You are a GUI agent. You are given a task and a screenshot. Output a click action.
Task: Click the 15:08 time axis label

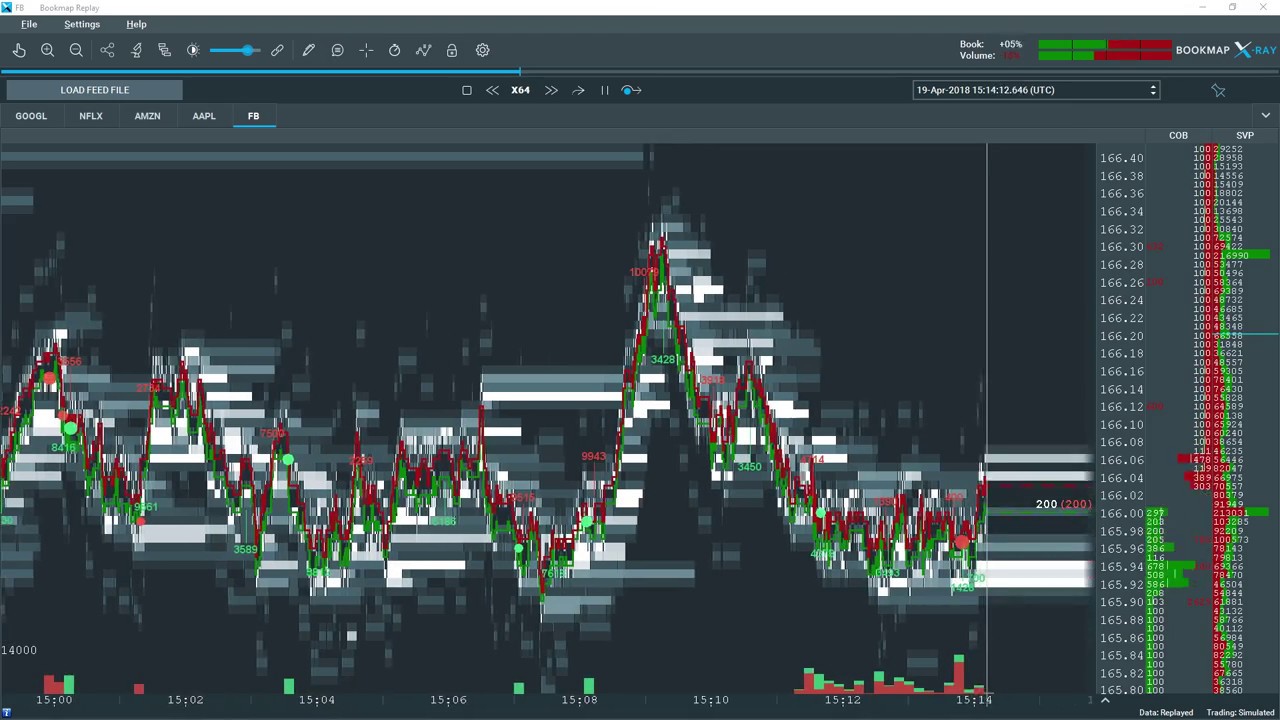pyautogui.click(x=579, y=700)
